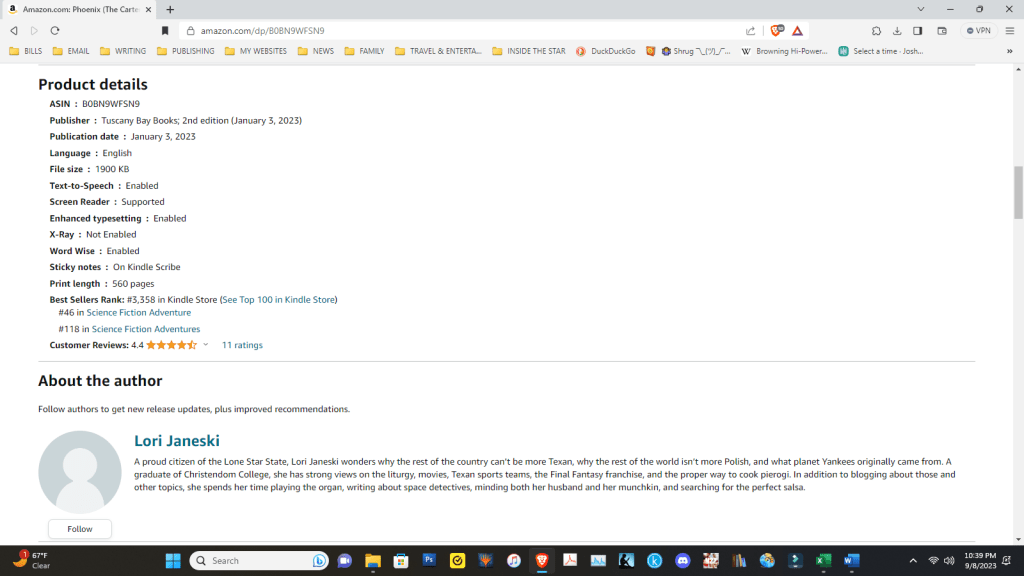1024x576 pixels.
Task: Toggle the sidebar panel icon
Action: pos(918,31)
